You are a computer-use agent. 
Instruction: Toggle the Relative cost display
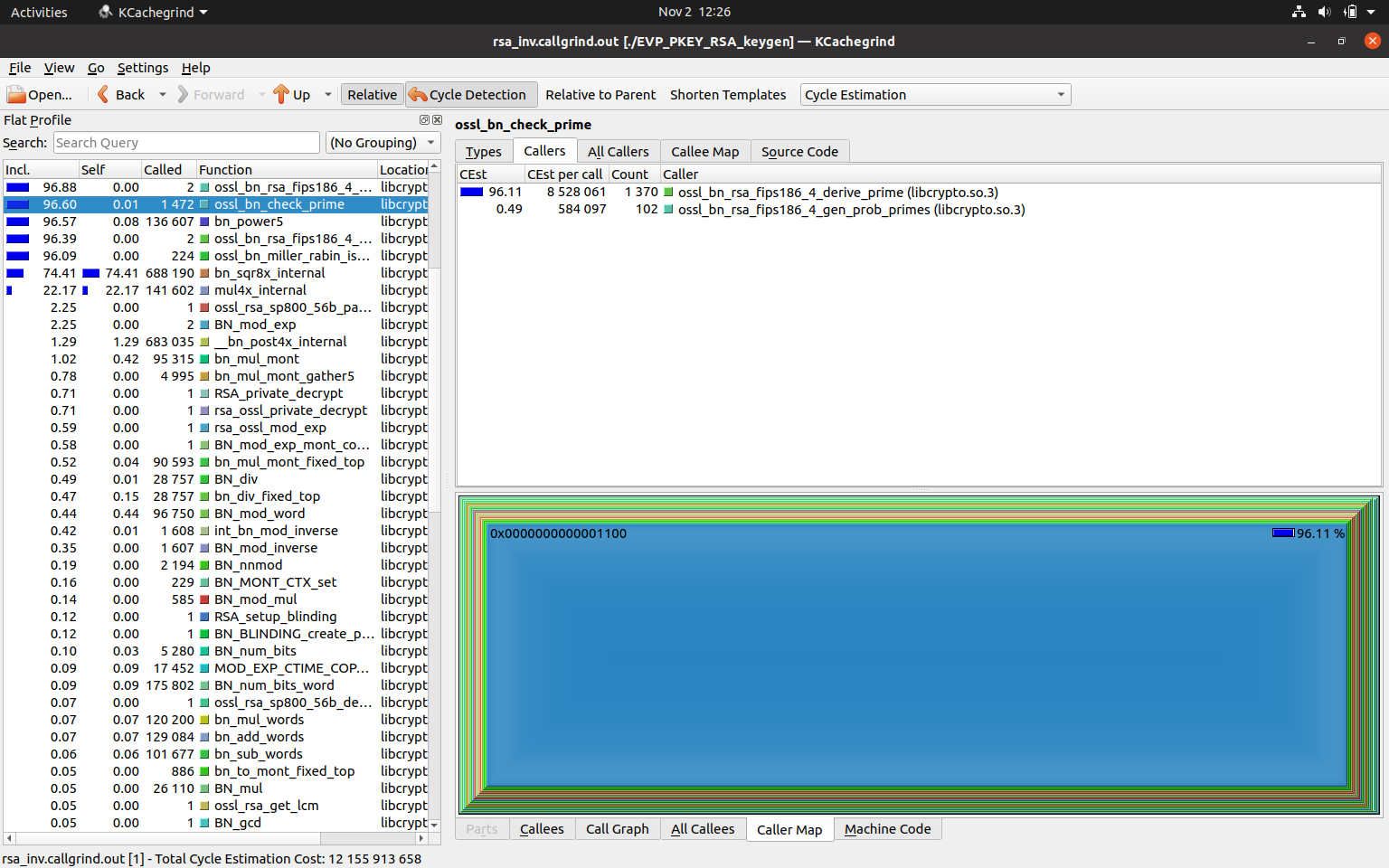(372, 95)
